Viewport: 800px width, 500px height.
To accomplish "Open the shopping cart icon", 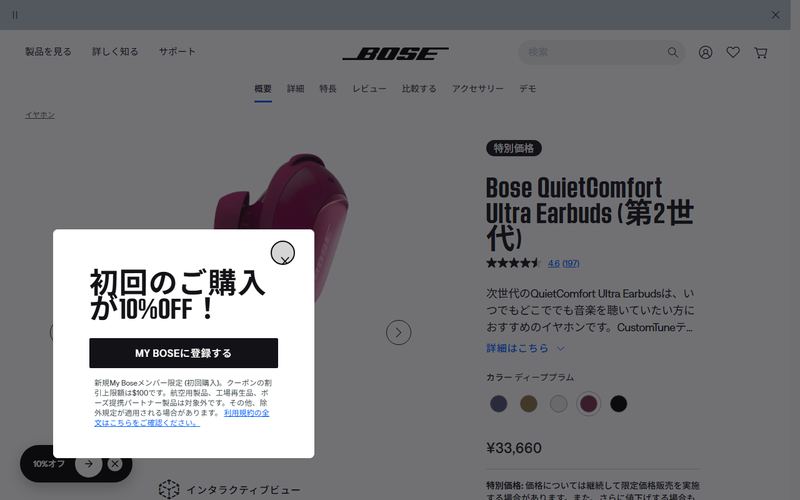I will point(761,53).
